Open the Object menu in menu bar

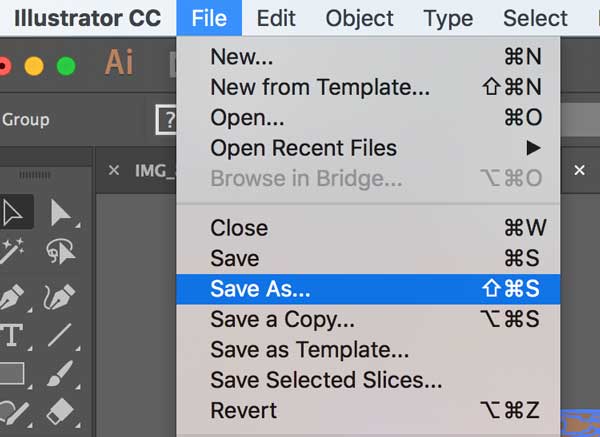point(359,18)
